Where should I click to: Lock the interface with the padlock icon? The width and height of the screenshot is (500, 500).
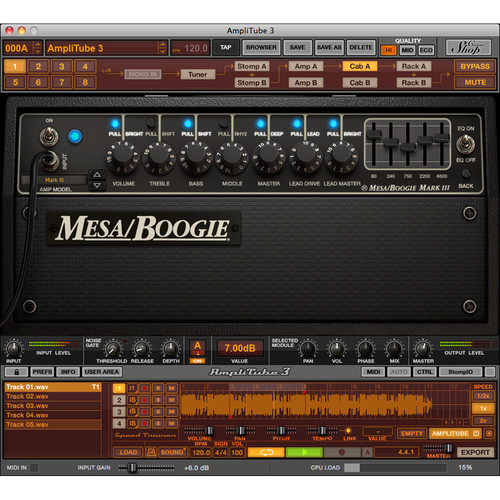16,372
